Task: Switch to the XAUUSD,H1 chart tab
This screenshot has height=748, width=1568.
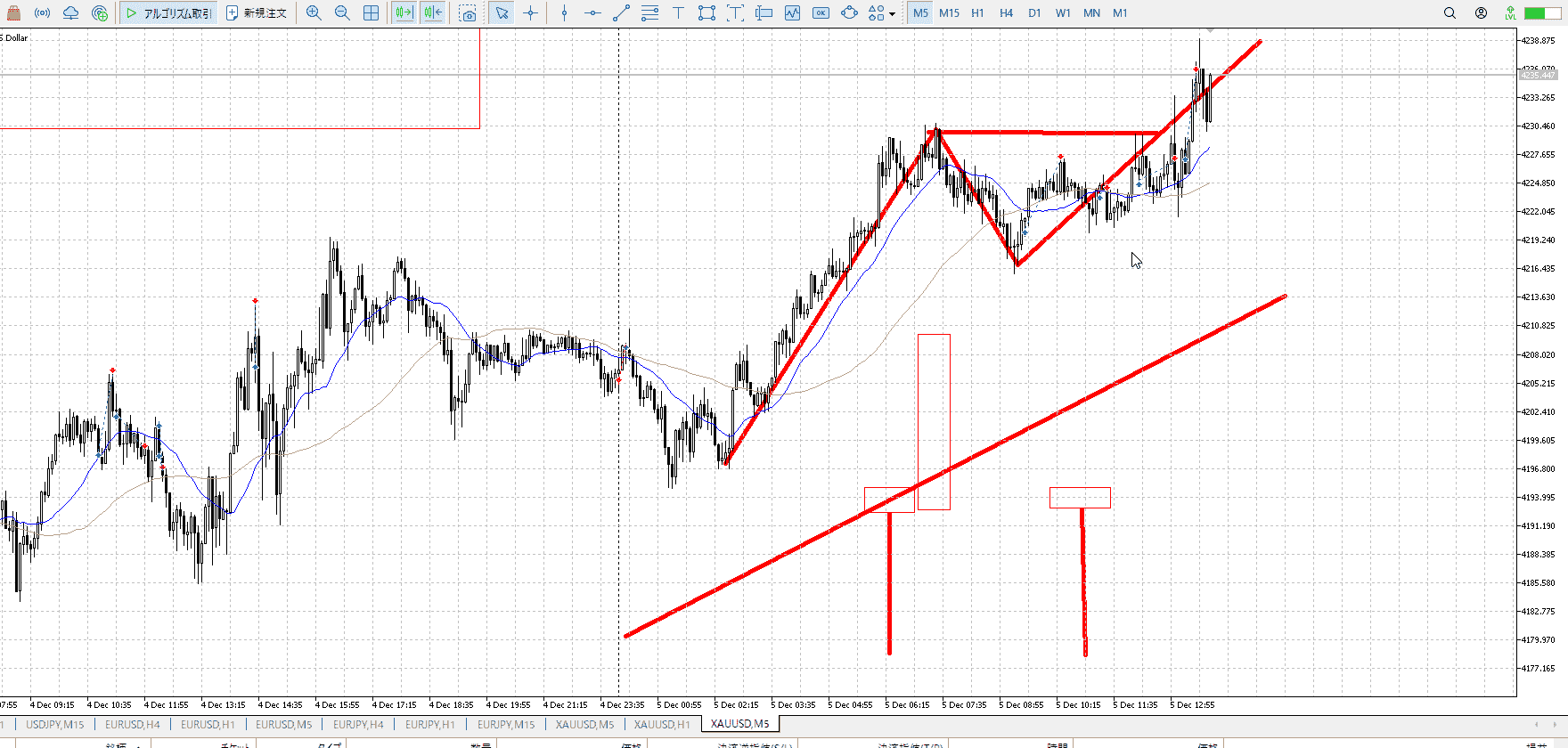Action: (x=662, y=724)
